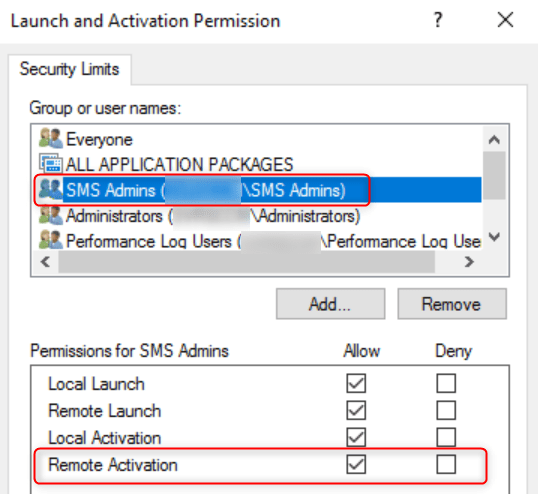The image size is (538, 494).
Task: Click the Add... button
Action: pyautogui.click(x=330, y=304)
